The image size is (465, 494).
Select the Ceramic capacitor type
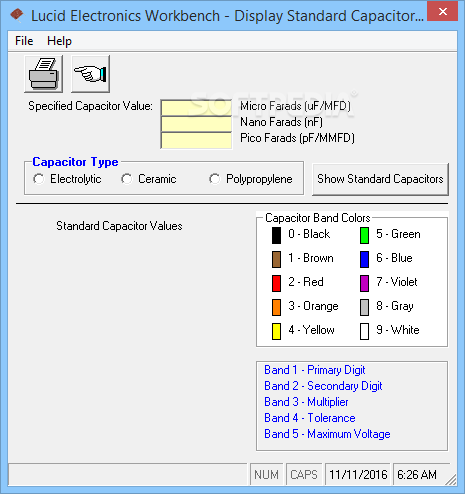[x=149, y=179]
